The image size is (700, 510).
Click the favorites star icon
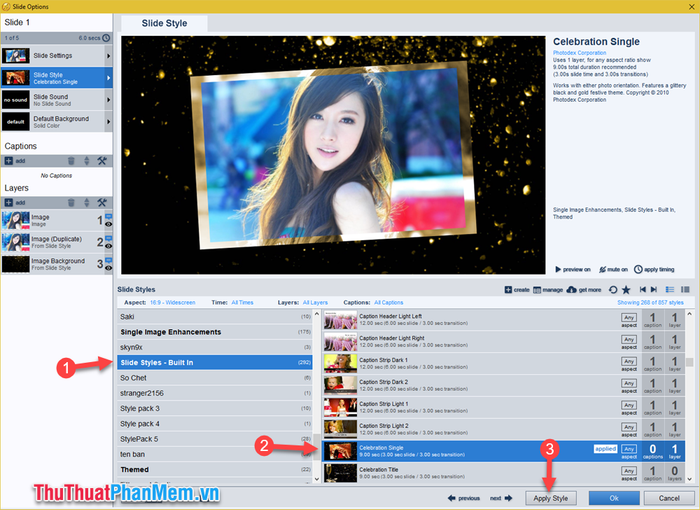click(x=626, y=290)
